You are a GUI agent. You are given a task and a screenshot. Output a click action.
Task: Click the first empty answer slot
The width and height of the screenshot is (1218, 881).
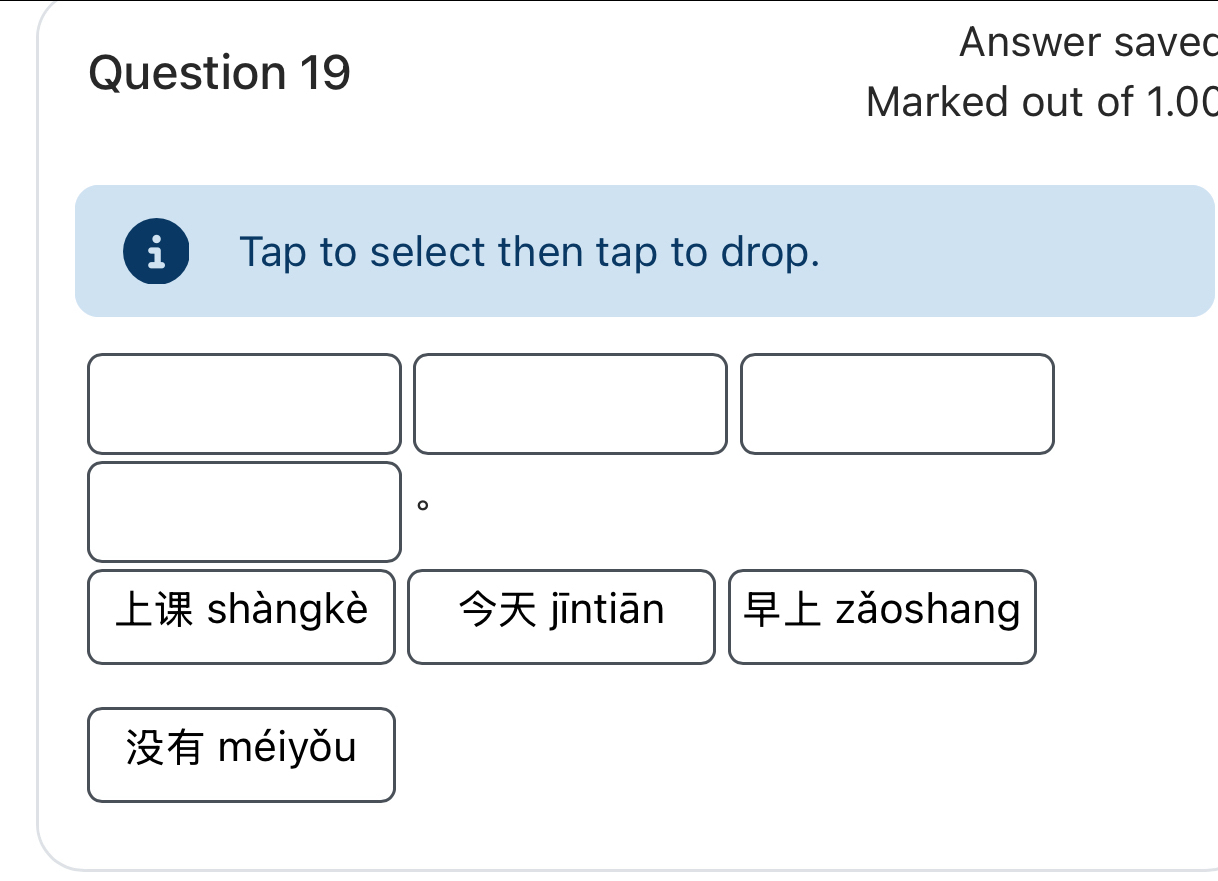click(245, 405)
